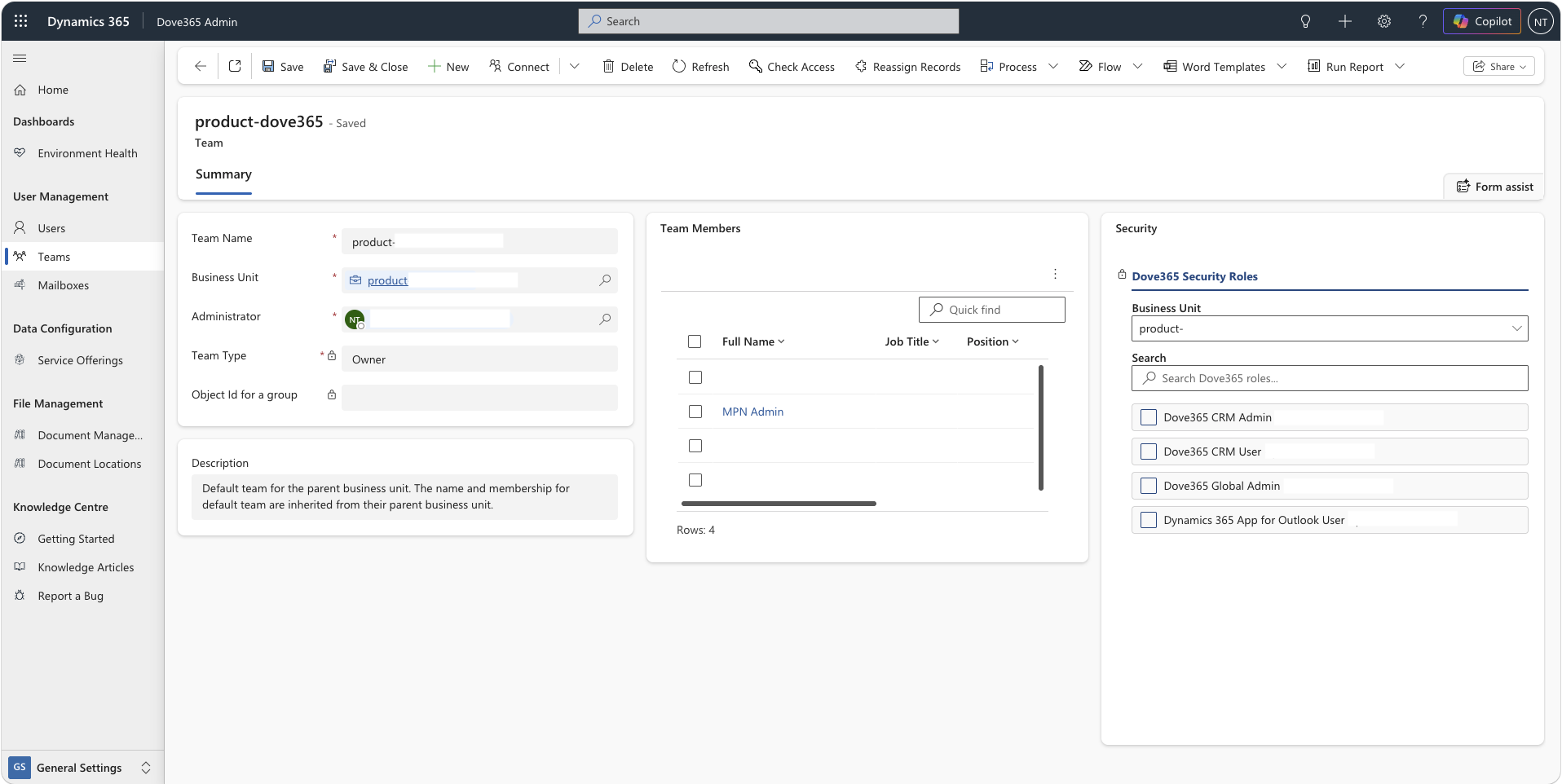This screenshot has height=784, width=1562.
Task: Collapse the sidebar hamburger menu
Action: (20, 58)
